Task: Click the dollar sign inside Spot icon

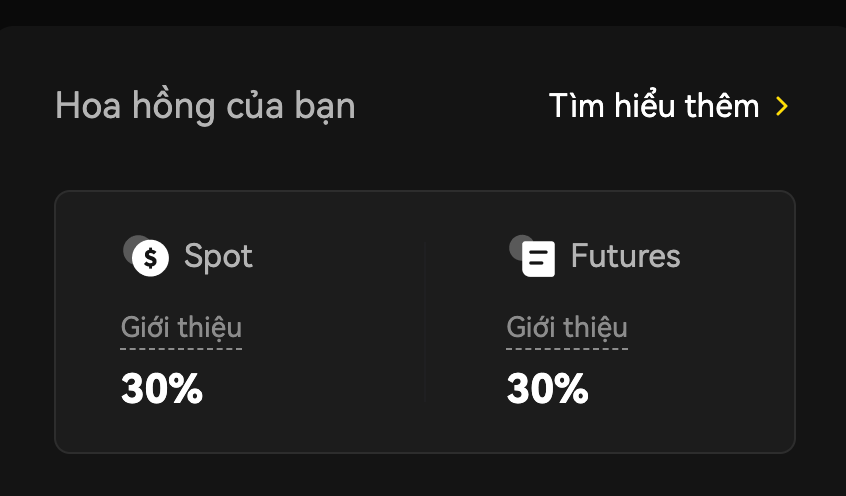Action: click(151, 259)
